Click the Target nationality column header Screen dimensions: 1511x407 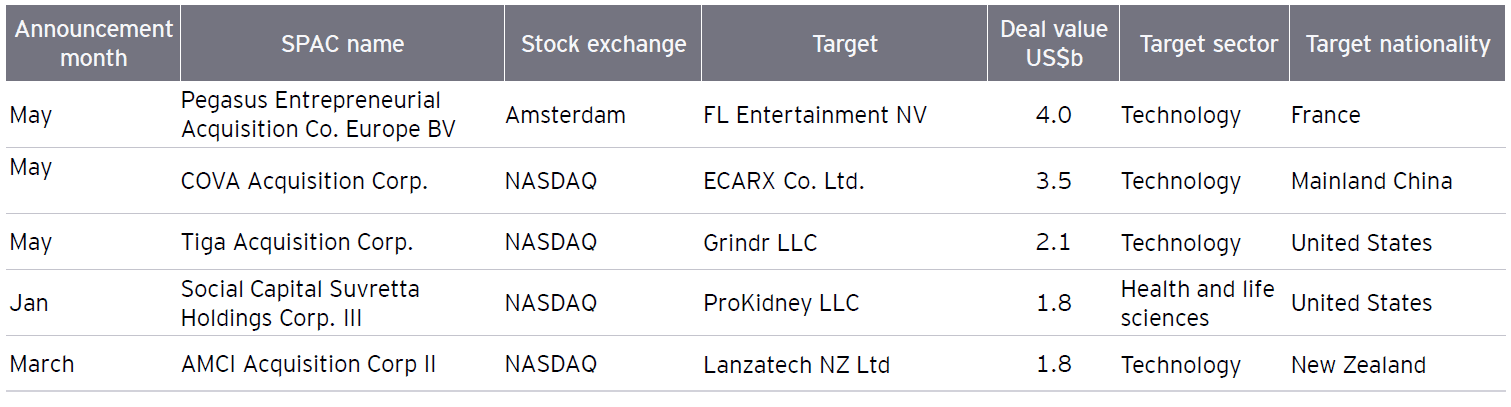tap(1397, 44)
